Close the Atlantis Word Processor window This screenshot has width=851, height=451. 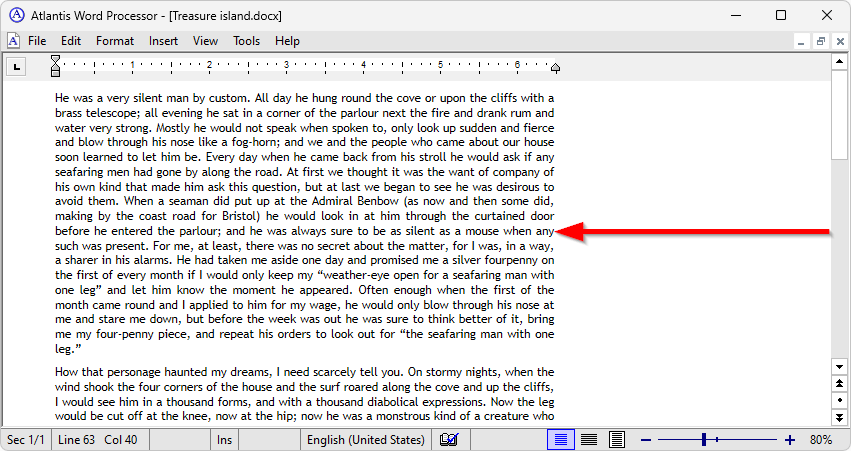click(x=827, y=15)
